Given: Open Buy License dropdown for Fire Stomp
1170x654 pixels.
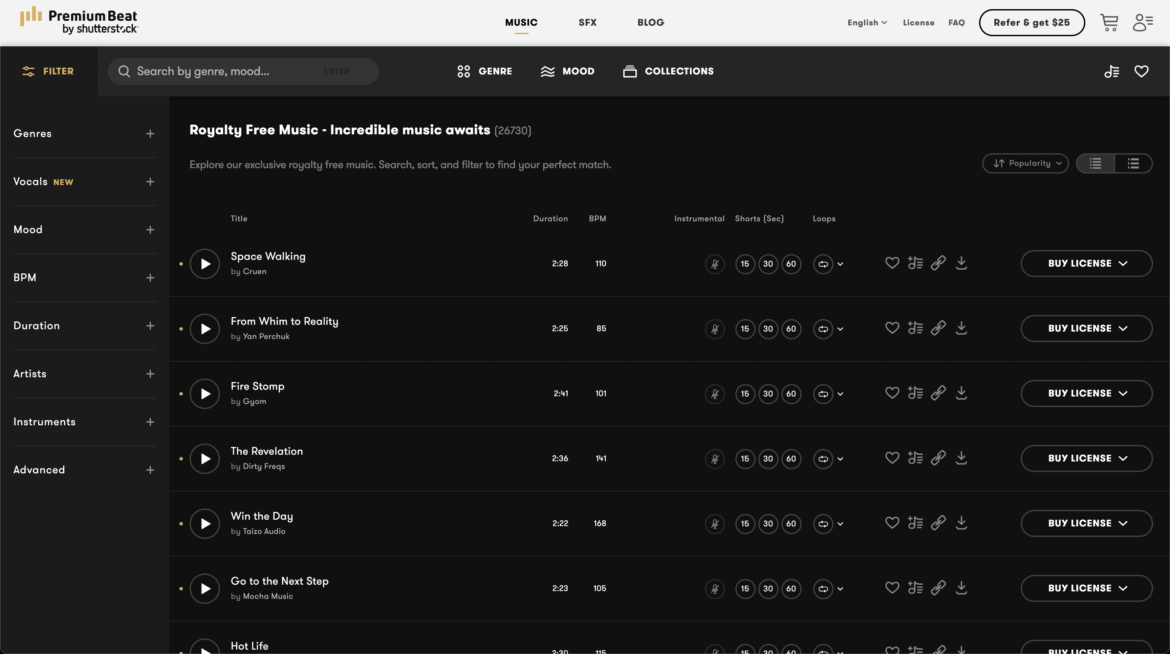Looking at the screenshot, I should point(1086,393).
